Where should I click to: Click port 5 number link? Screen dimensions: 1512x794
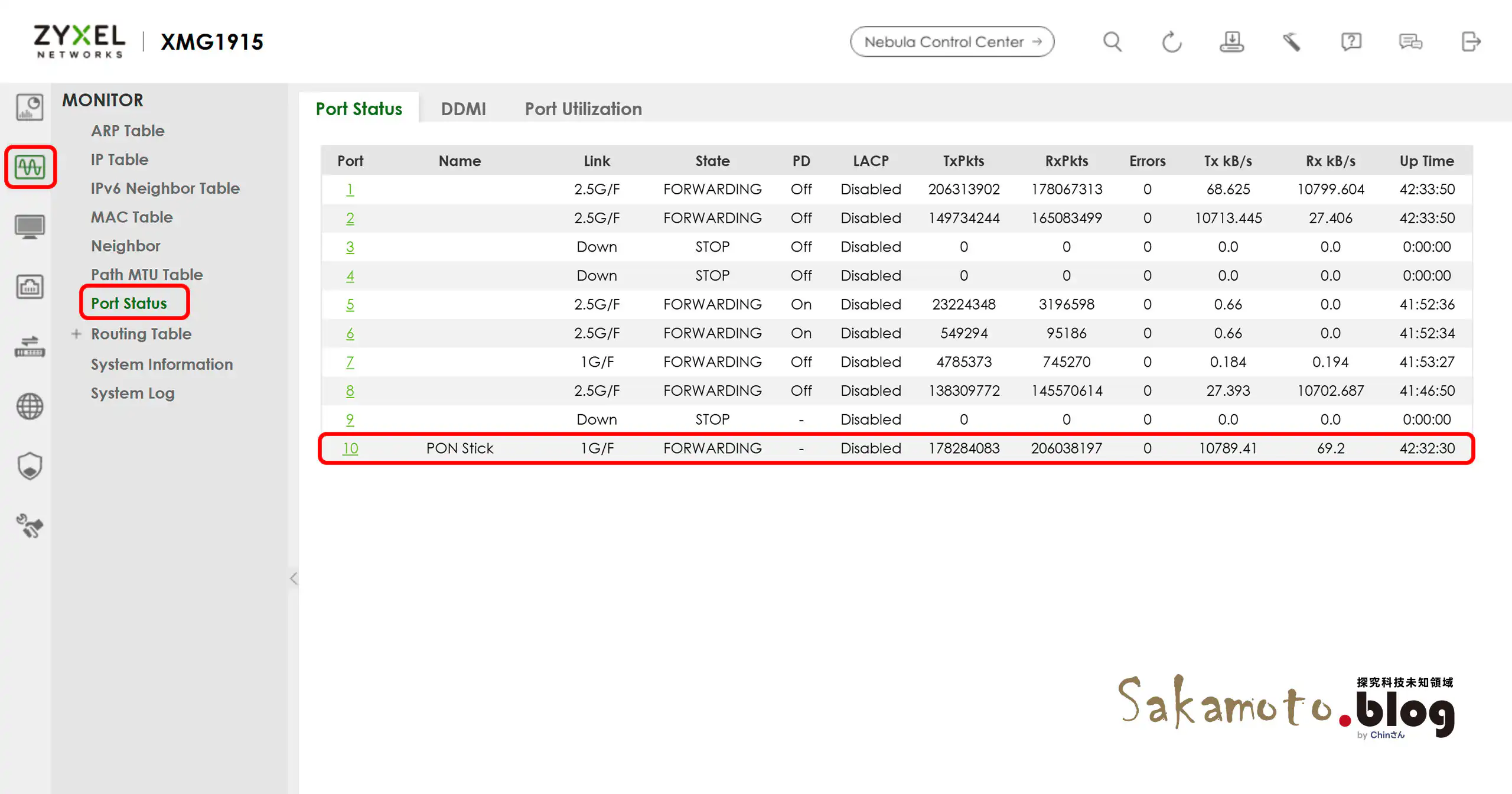pos(350,304)
